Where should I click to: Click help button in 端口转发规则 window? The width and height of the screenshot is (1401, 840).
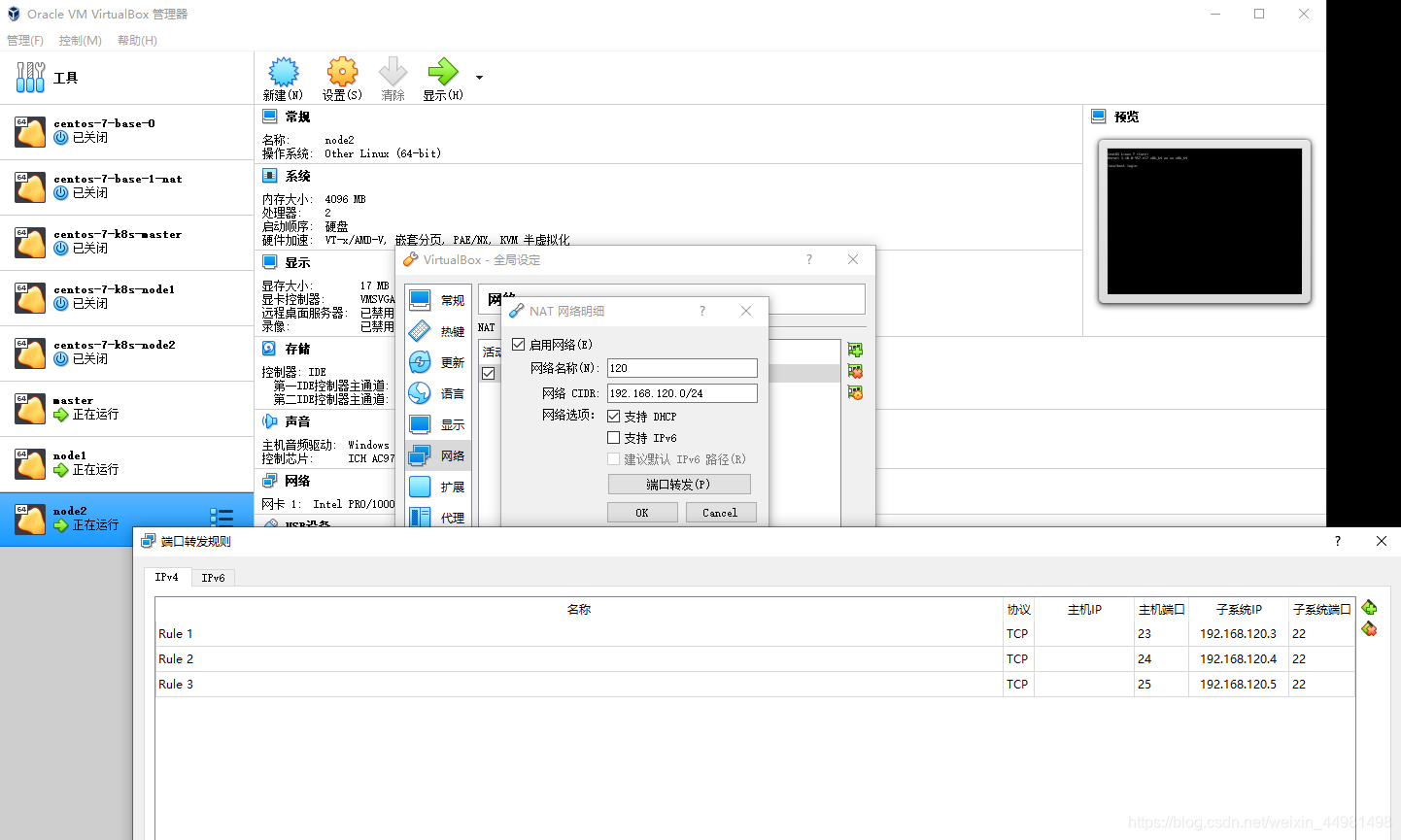[x=1338, y=541]
